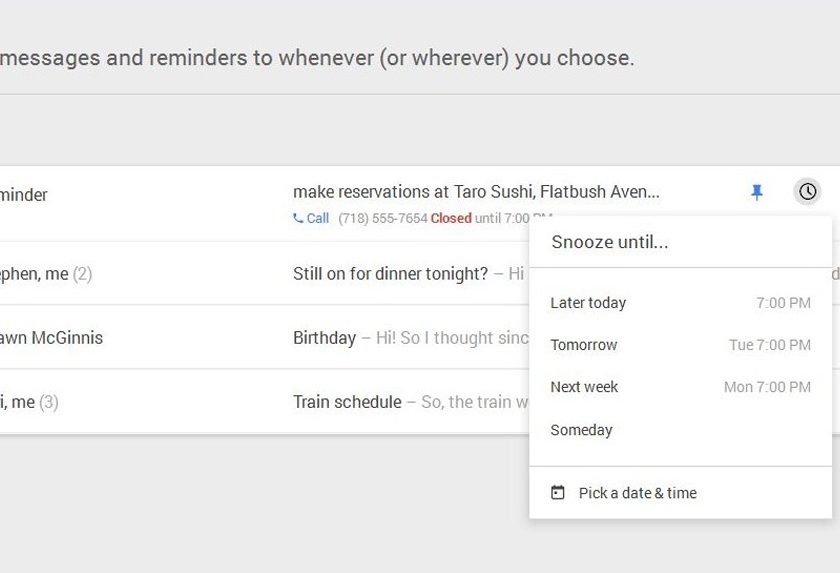Click the calendar icon in snooze menu
The width and height of the screenshot is (840, 573).
[558, 493]
